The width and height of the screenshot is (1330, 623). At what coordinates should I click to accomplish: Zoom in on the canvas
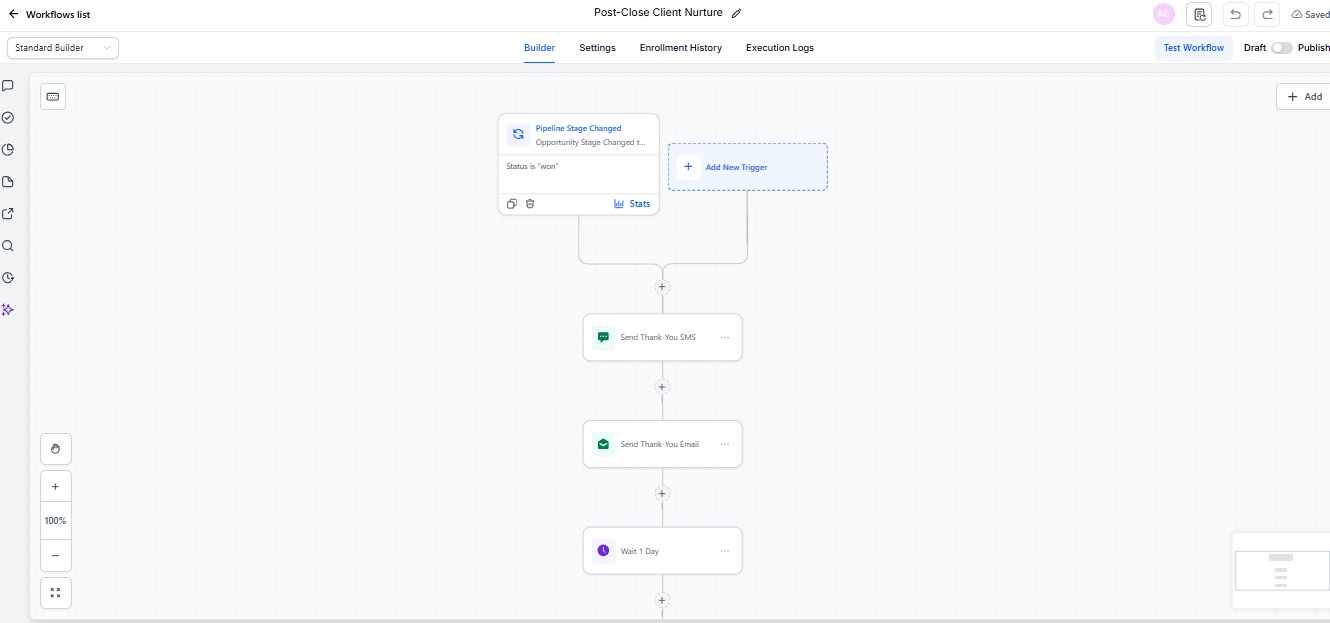click(55, 487)
